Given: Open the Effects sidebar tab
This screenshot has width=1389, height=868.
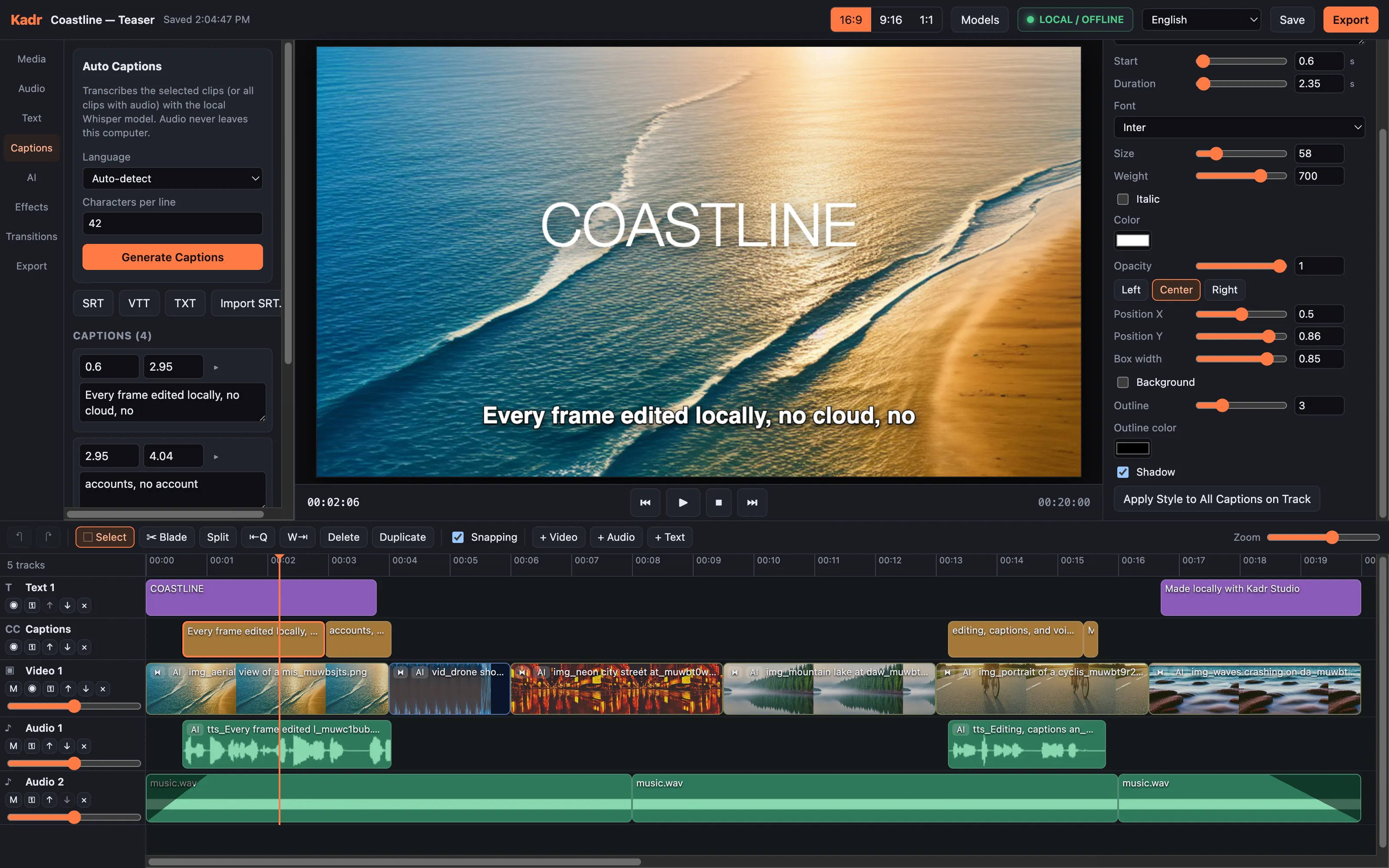Looking at the screenshot, I should (x=32, y=207).
